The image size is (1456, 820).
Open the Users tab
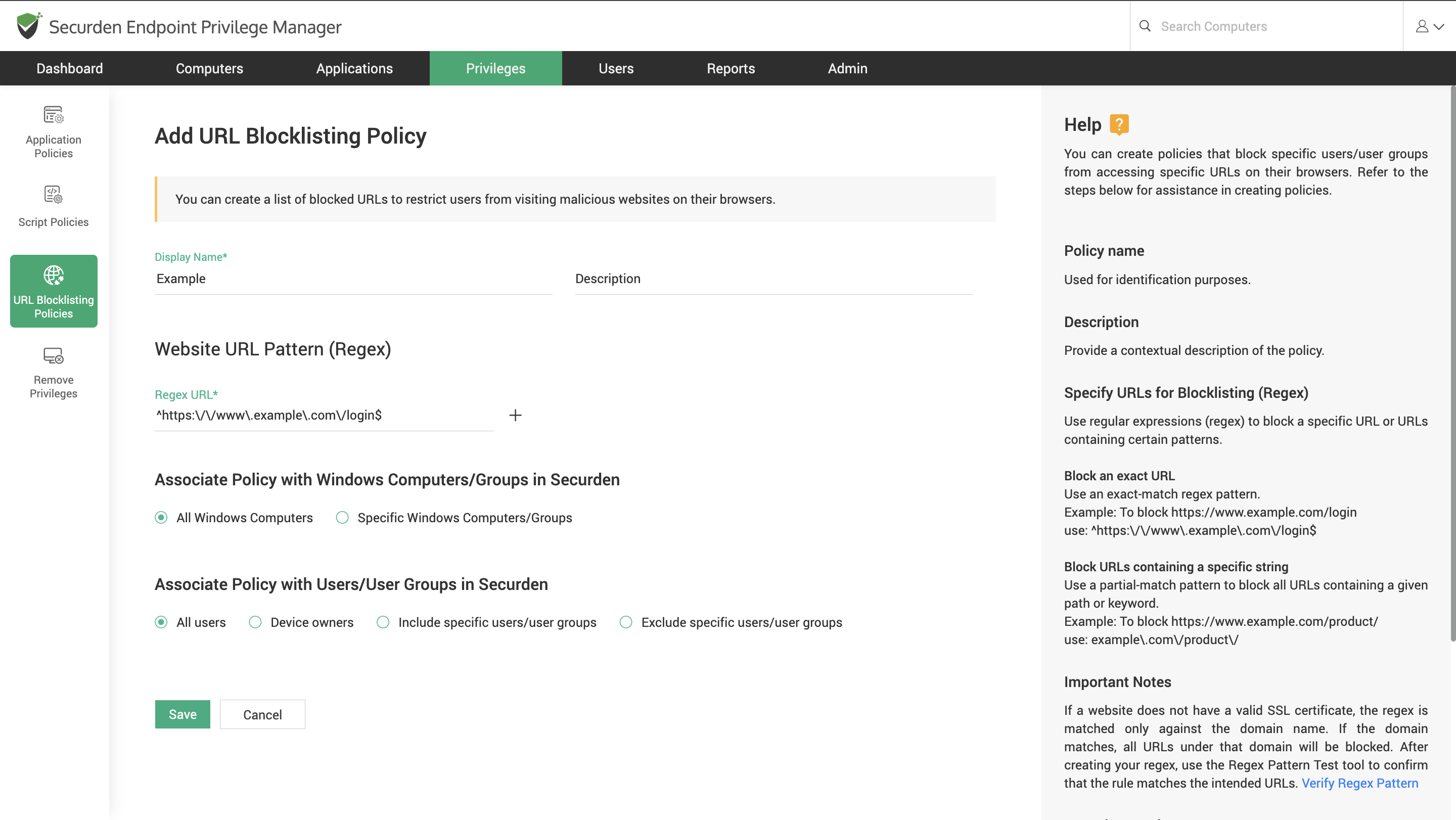coord(616,68)
